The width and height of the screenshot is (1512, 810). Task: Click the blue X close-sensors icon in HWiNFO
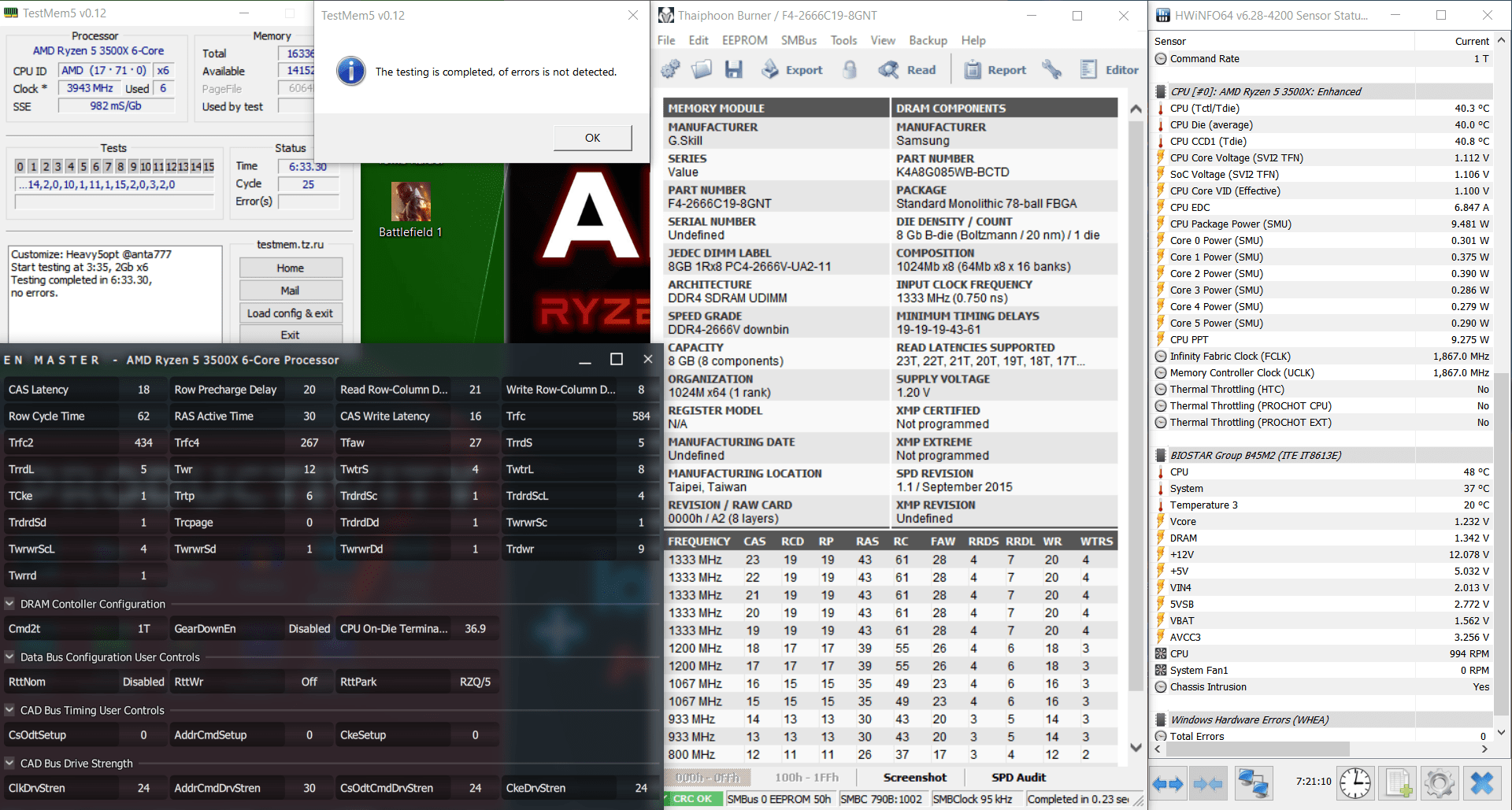1482,783
